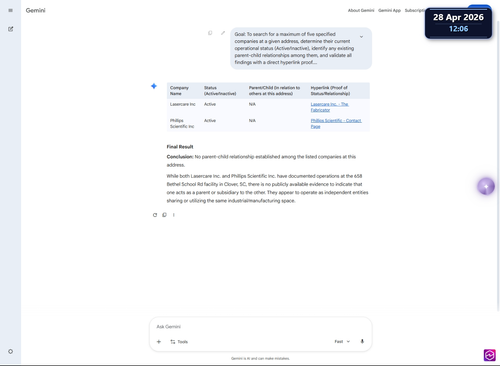Image resolution: width=500 pixels, height=366 pixels.
Task: Click the Status (Active/Inactive) column header
Action: click(x=220, y=91)
